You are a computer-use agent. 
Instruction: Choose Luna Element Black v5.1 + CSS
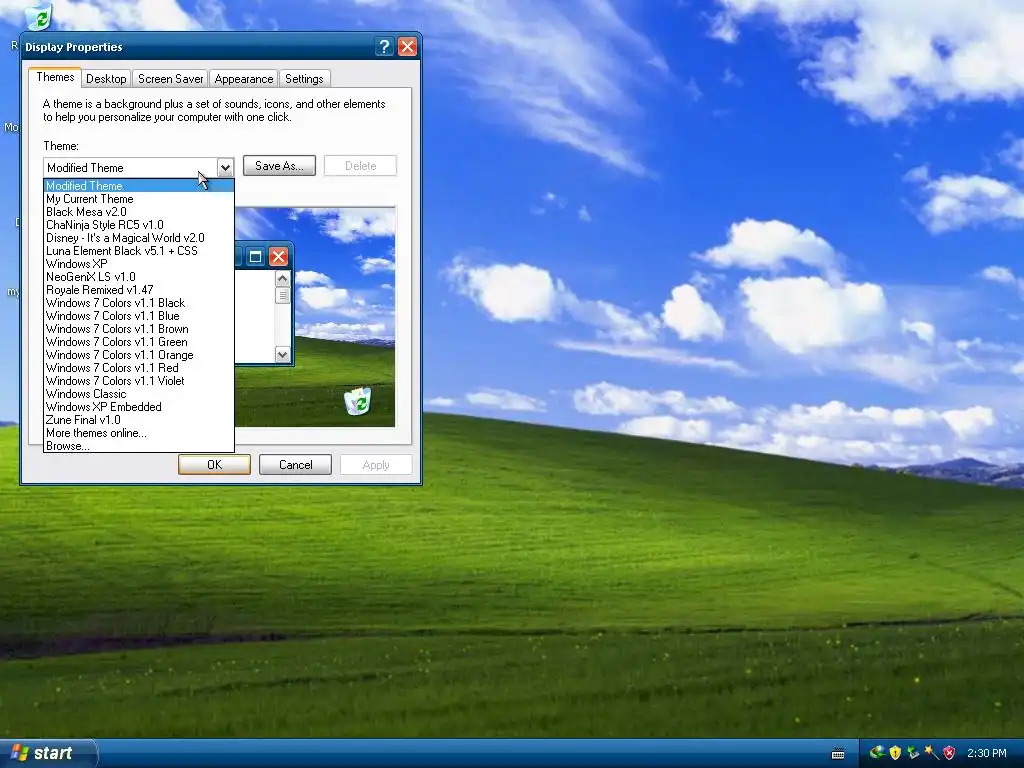pos(138,251)
